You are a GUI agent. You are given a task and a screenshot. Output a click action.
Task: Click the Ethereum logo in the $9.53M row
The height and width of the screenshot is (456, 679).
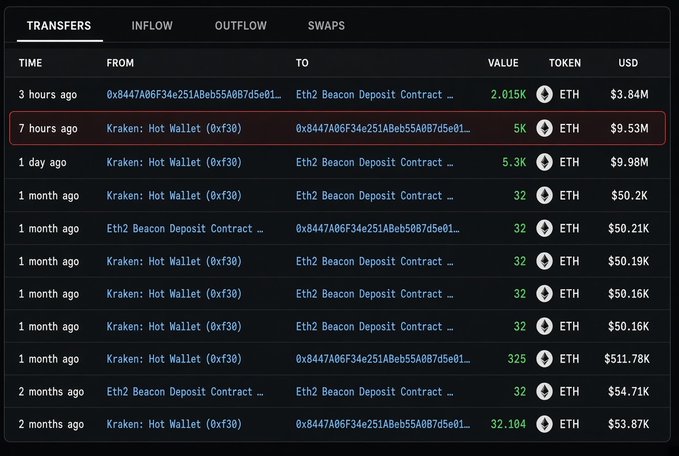[544, 128]
